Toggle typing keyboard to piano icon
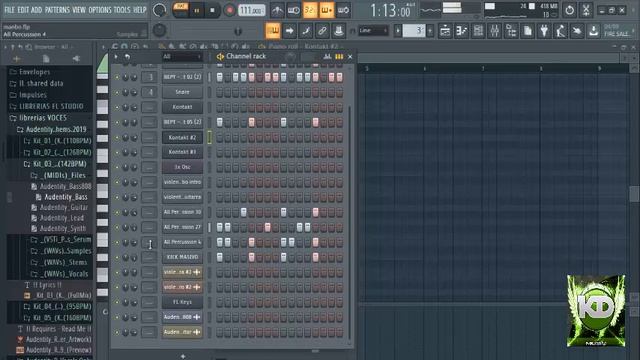 273,31
